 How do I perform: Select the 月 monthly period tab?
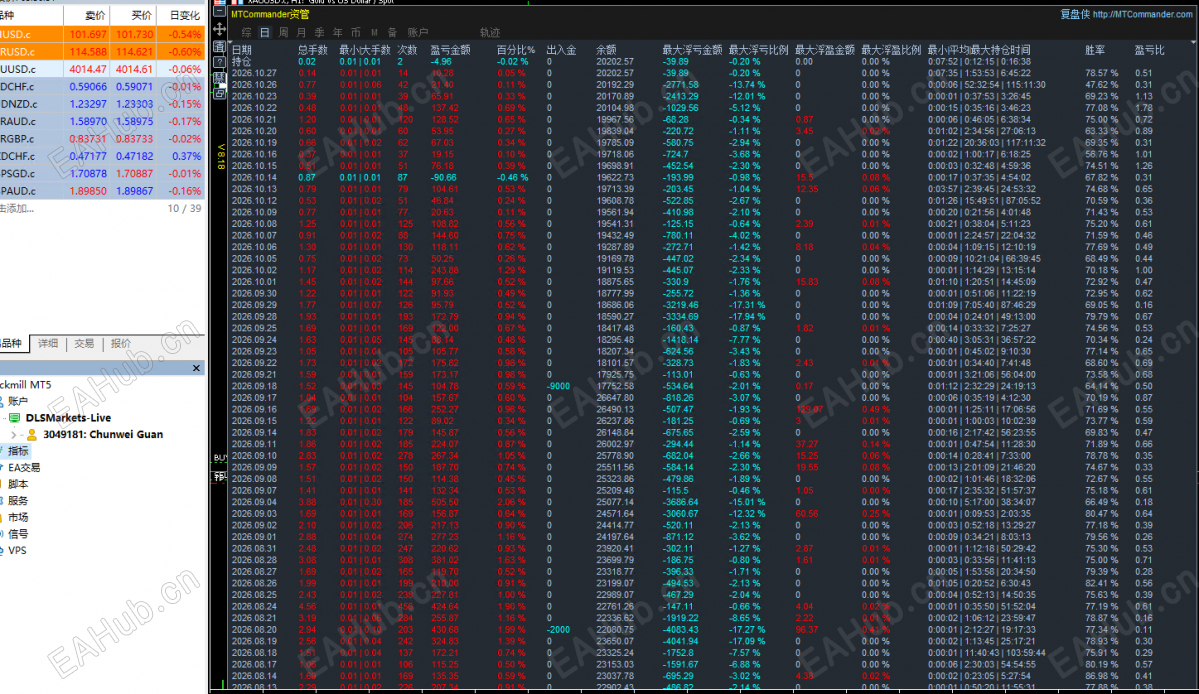point(301,32)
